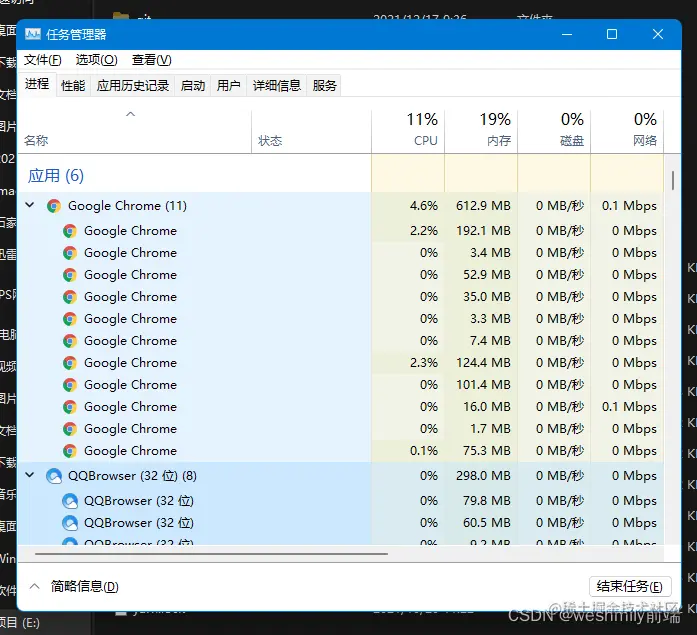Click the QQBrowser (32 位) (8) group icon
697x635 pixels.
tap(54, 476)
